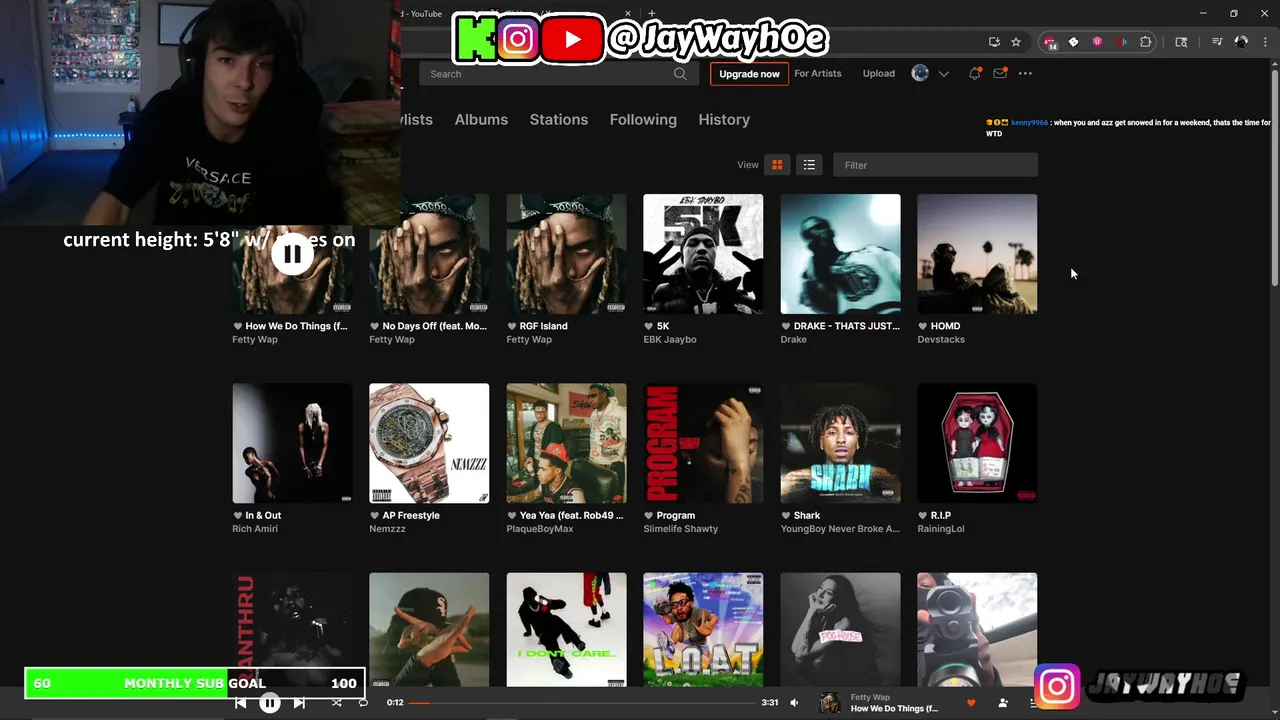Image resolution: width=1280 pixels, height=720 pixels.
Task: Open the red extension with 14 badge
Action: 1049,42
